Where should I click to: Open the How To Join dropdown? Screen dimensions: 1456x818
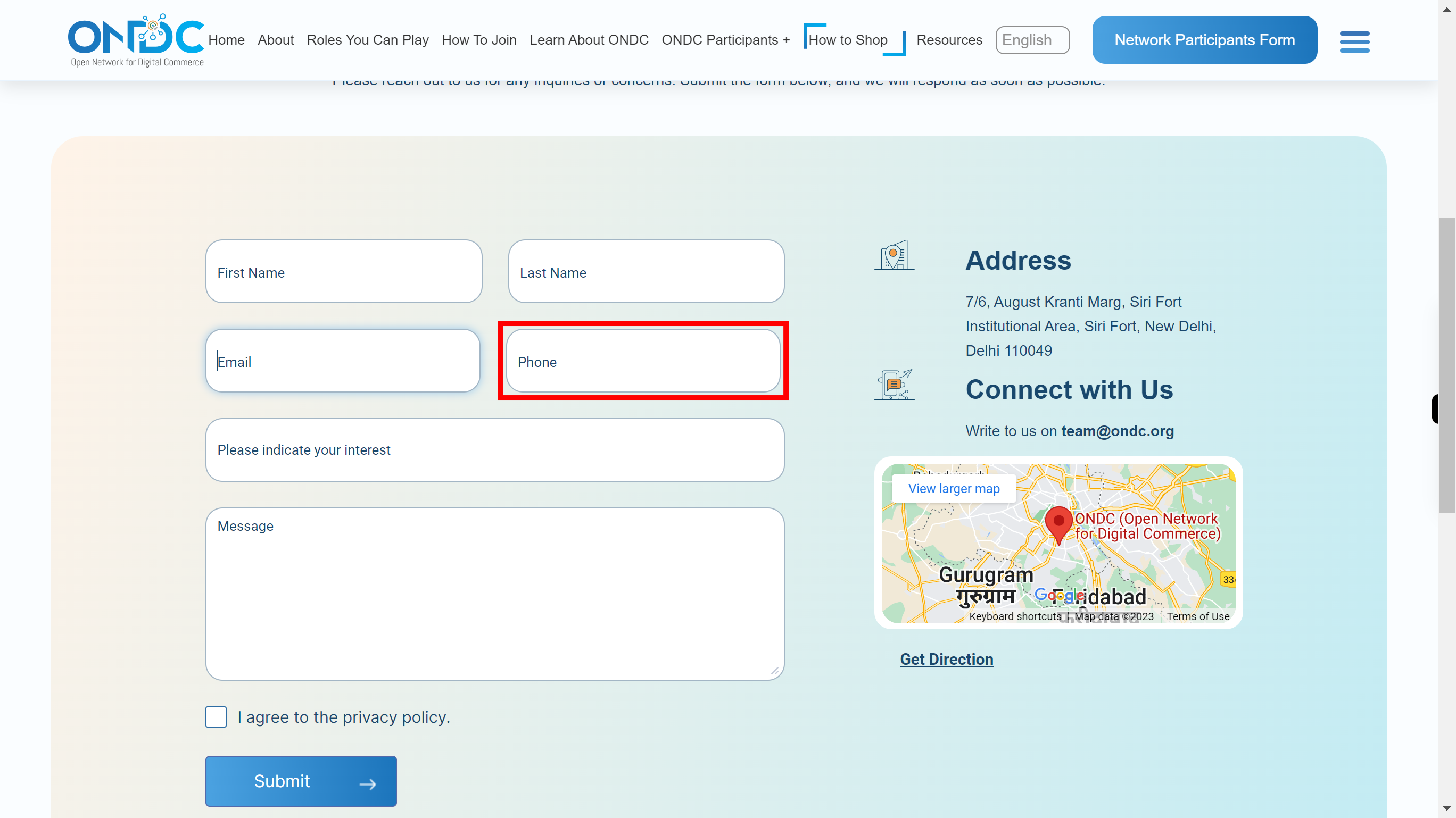(x=479, y=40)
